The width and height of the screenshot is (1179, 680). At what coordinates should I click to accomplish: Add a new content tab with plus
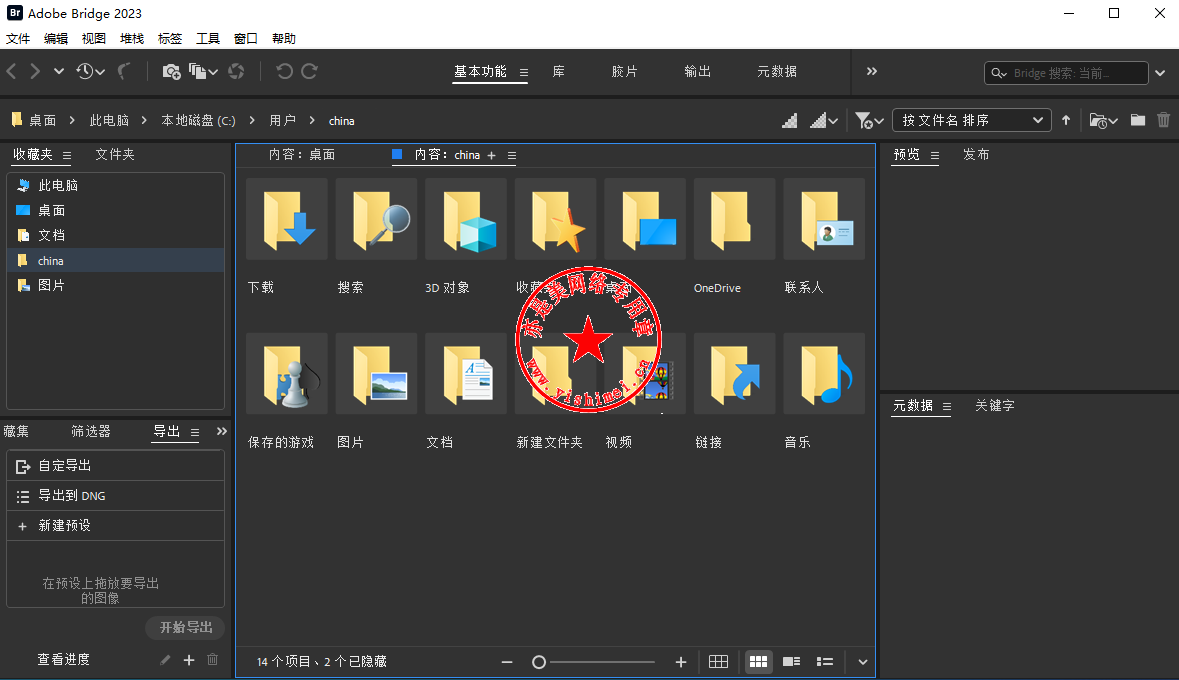tap(491, 156)
